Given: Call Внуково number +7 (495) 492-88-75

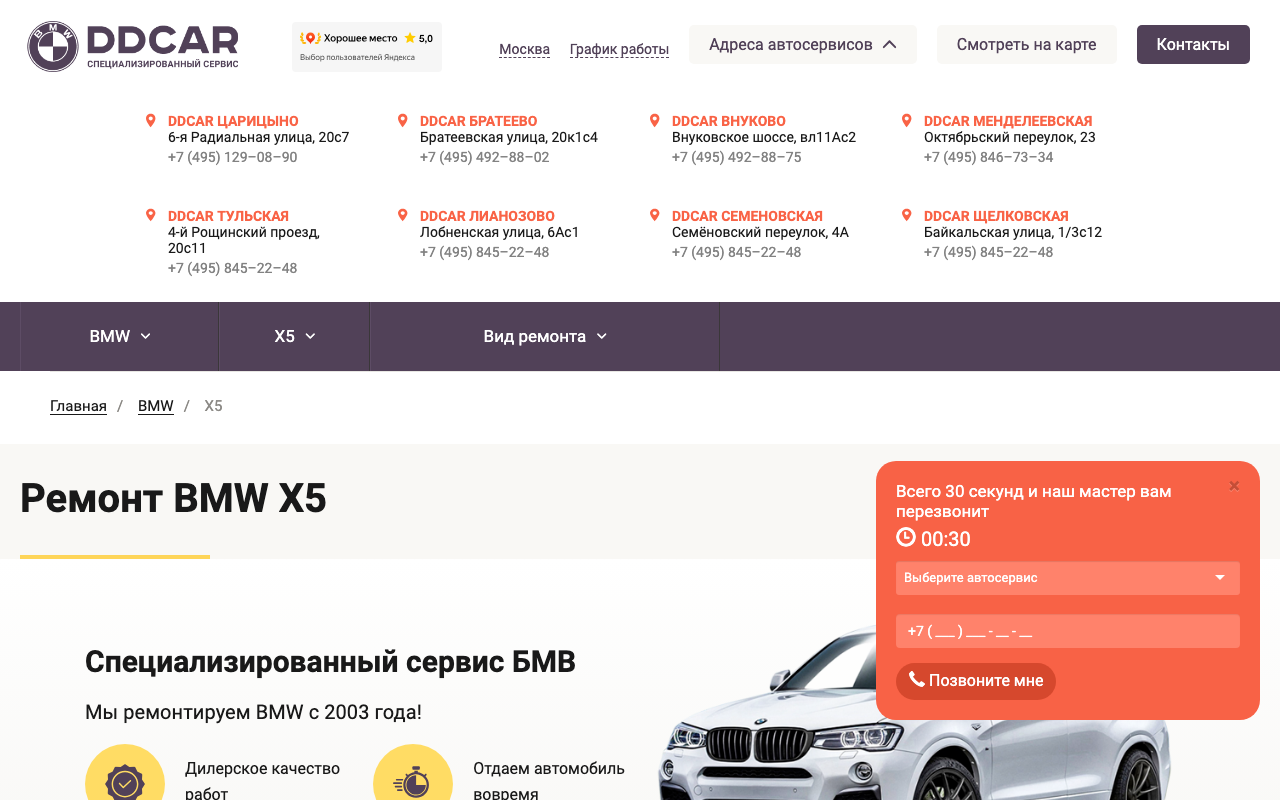Looking at the screenshot, I should (x=736, y=157).
